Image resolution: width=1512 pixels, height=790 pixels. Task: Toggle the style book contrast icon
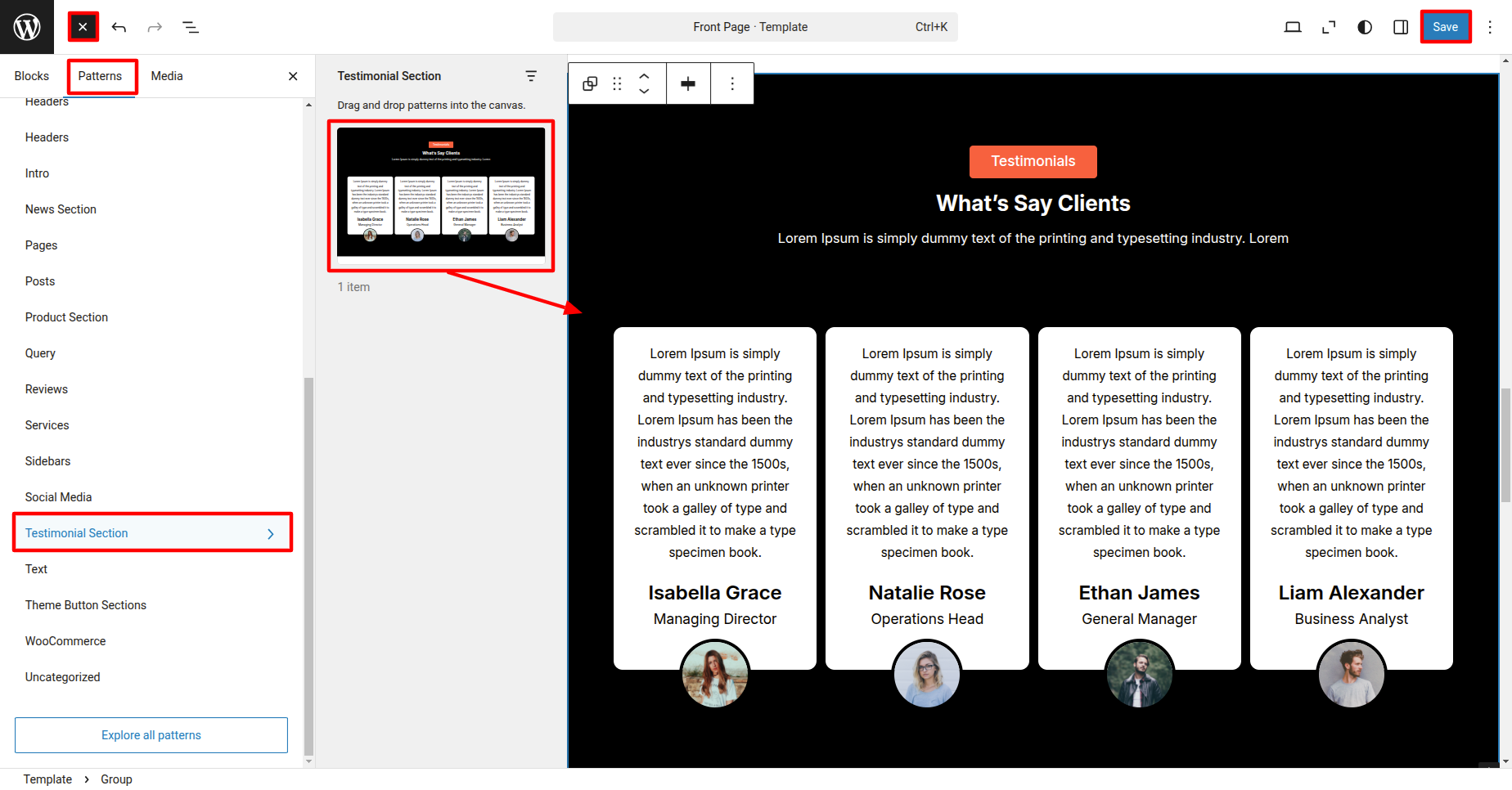pos(1365,27)
